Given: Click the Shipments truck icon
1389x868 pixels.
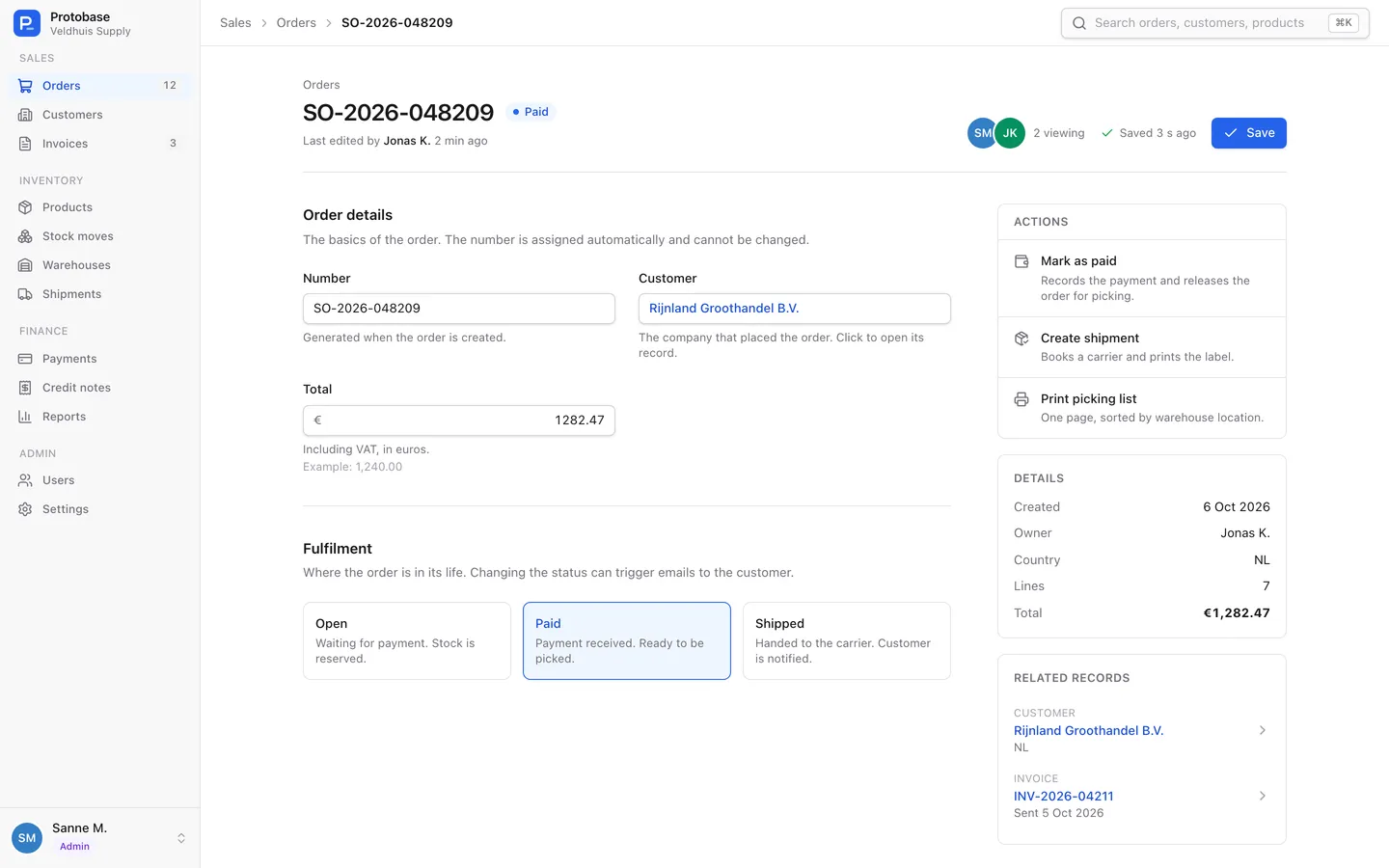Looking at the screenshot, I should [x=26, y=294].
